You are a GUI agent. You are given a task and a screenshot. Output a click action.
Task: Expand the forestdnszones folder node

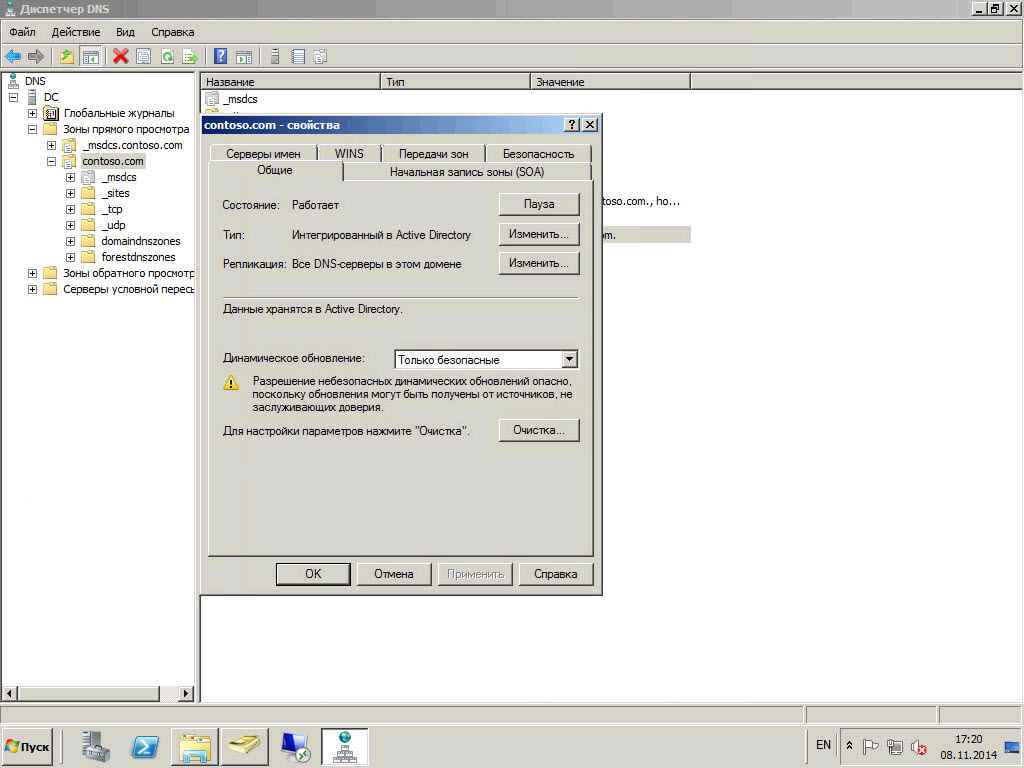tap(71, 257)
